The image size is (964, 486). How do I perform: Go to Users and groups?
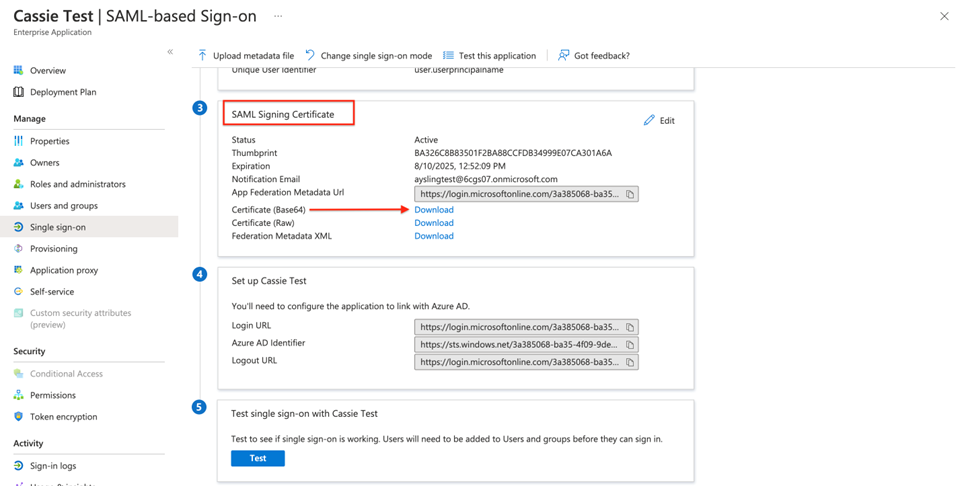click(x=63, y=206)
